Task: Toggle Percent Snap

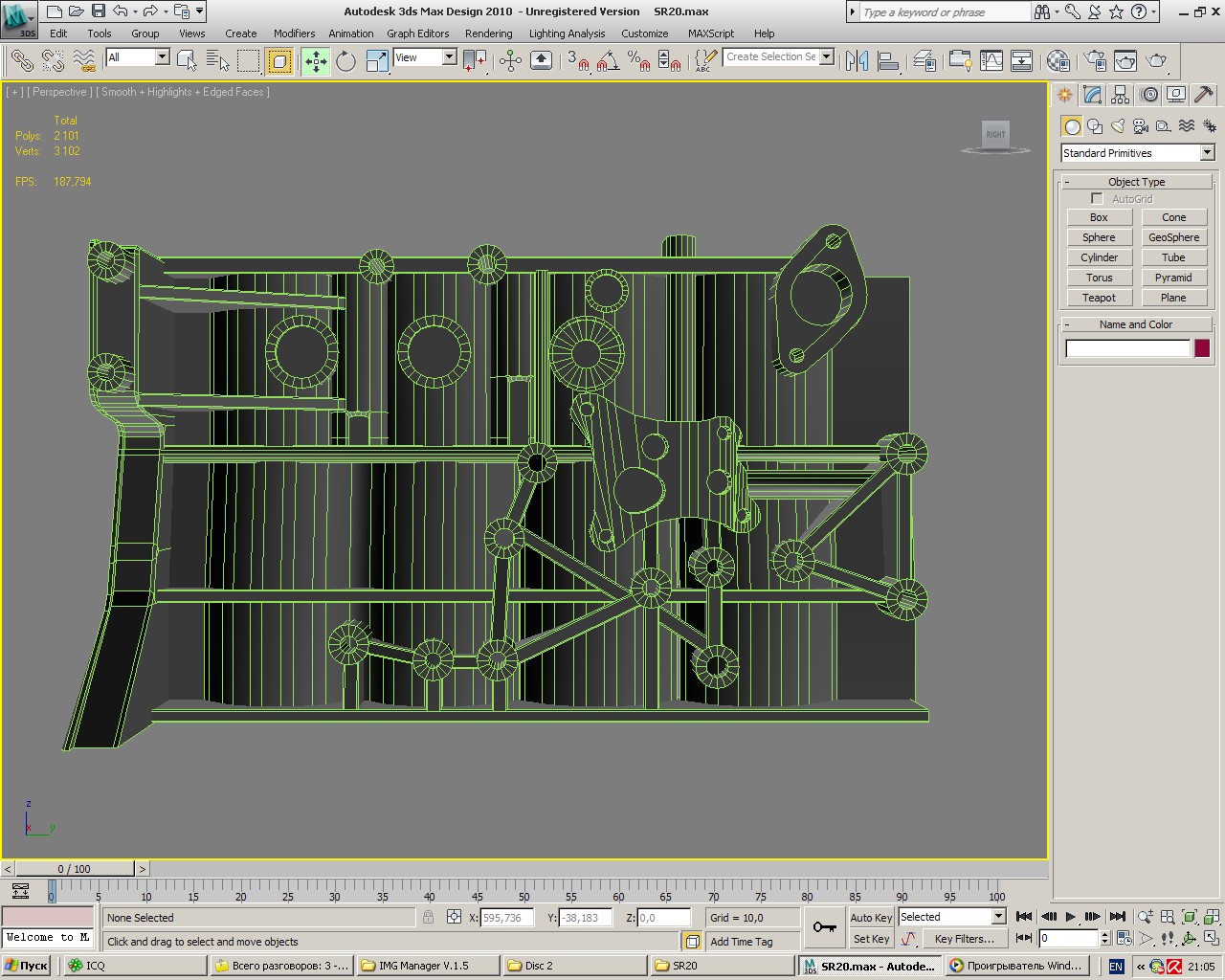Action: coord(638,61)
